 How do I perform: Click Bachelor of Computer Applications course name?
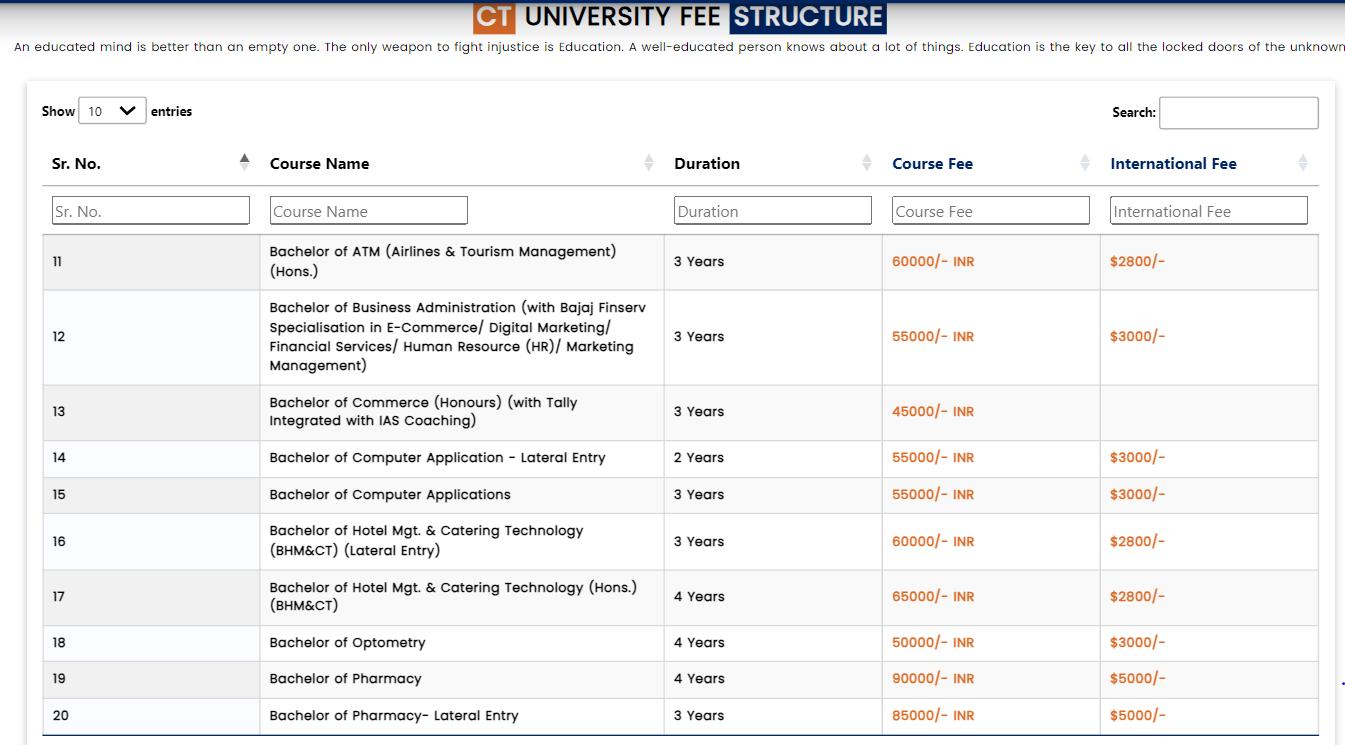[x=390, y=494]
